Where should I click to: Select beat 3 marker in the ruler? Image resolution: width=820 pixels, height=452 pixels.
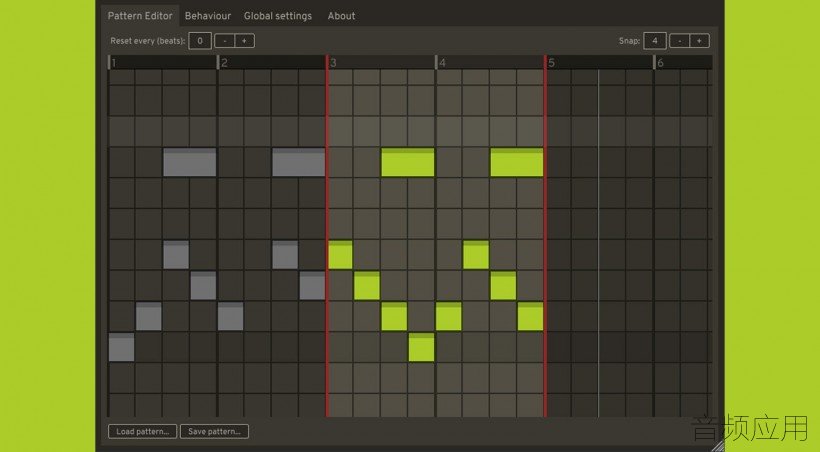click(x=333, y=63)
